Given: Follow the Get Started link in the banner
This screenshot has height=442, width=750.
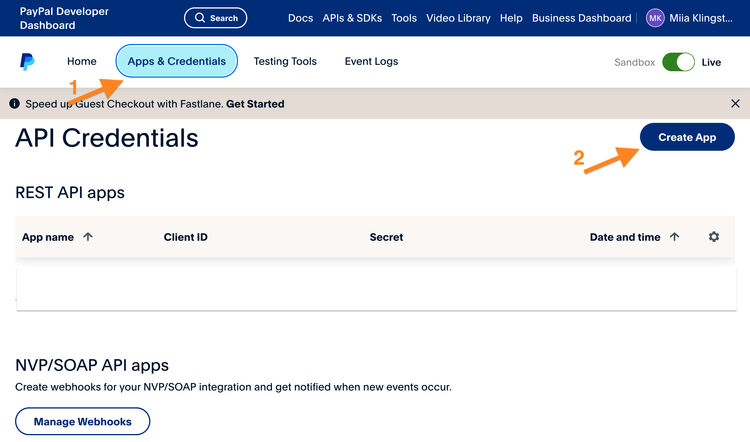Looking at the screenshot, I should pos(255,104).
